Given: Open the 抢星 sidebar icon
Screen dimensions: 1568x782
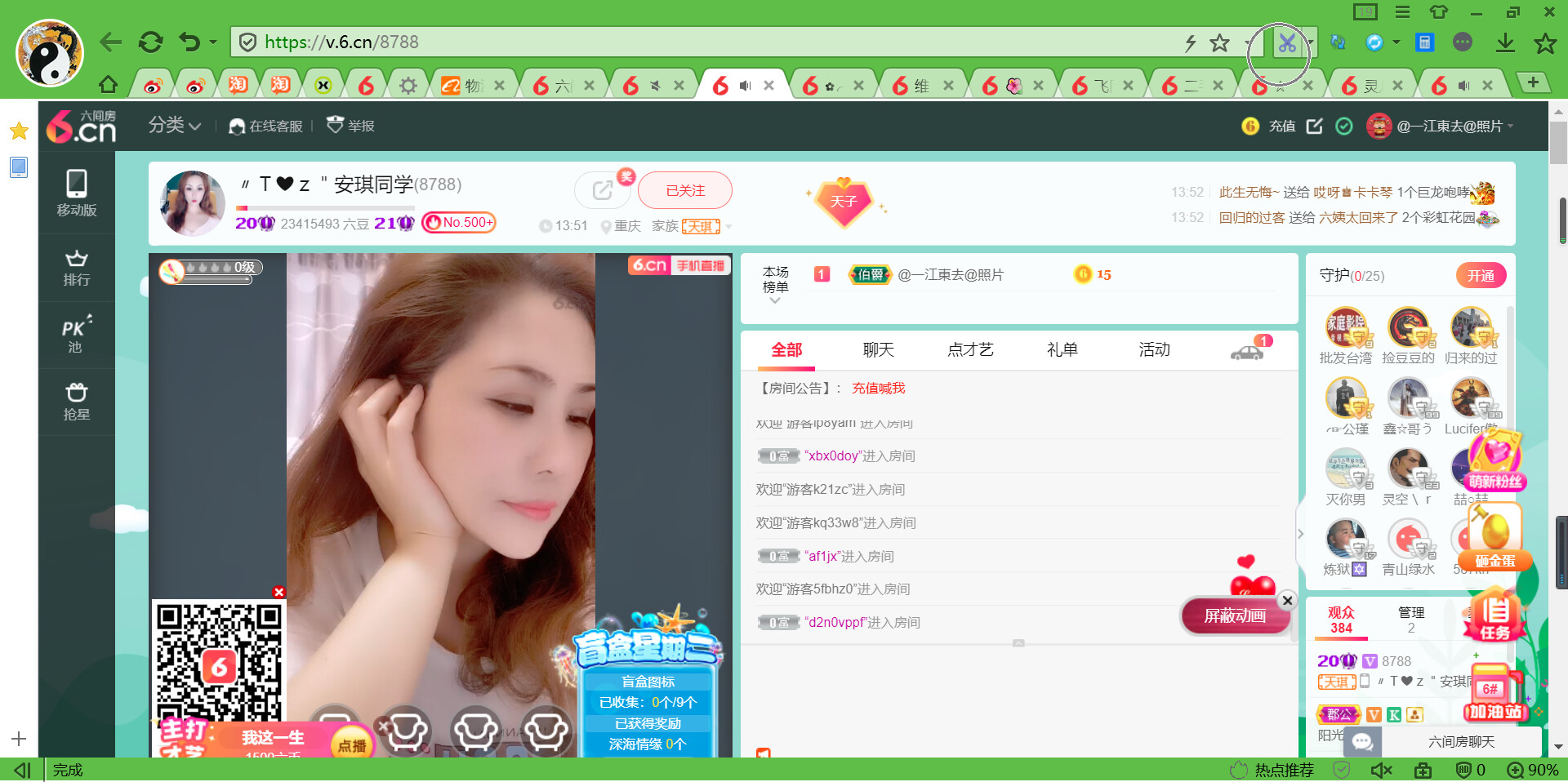Looking at the screenshot, I should pyautogui.click(x=77, y=401).
